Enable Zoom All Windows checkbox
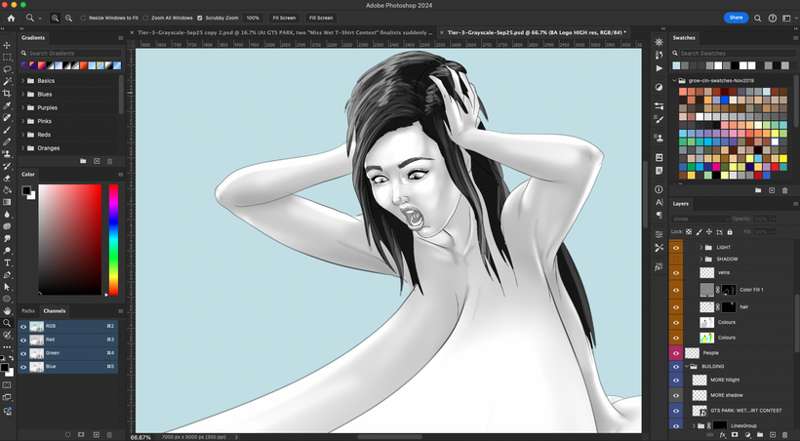800x441 pixels. click(x=146, y=18)
